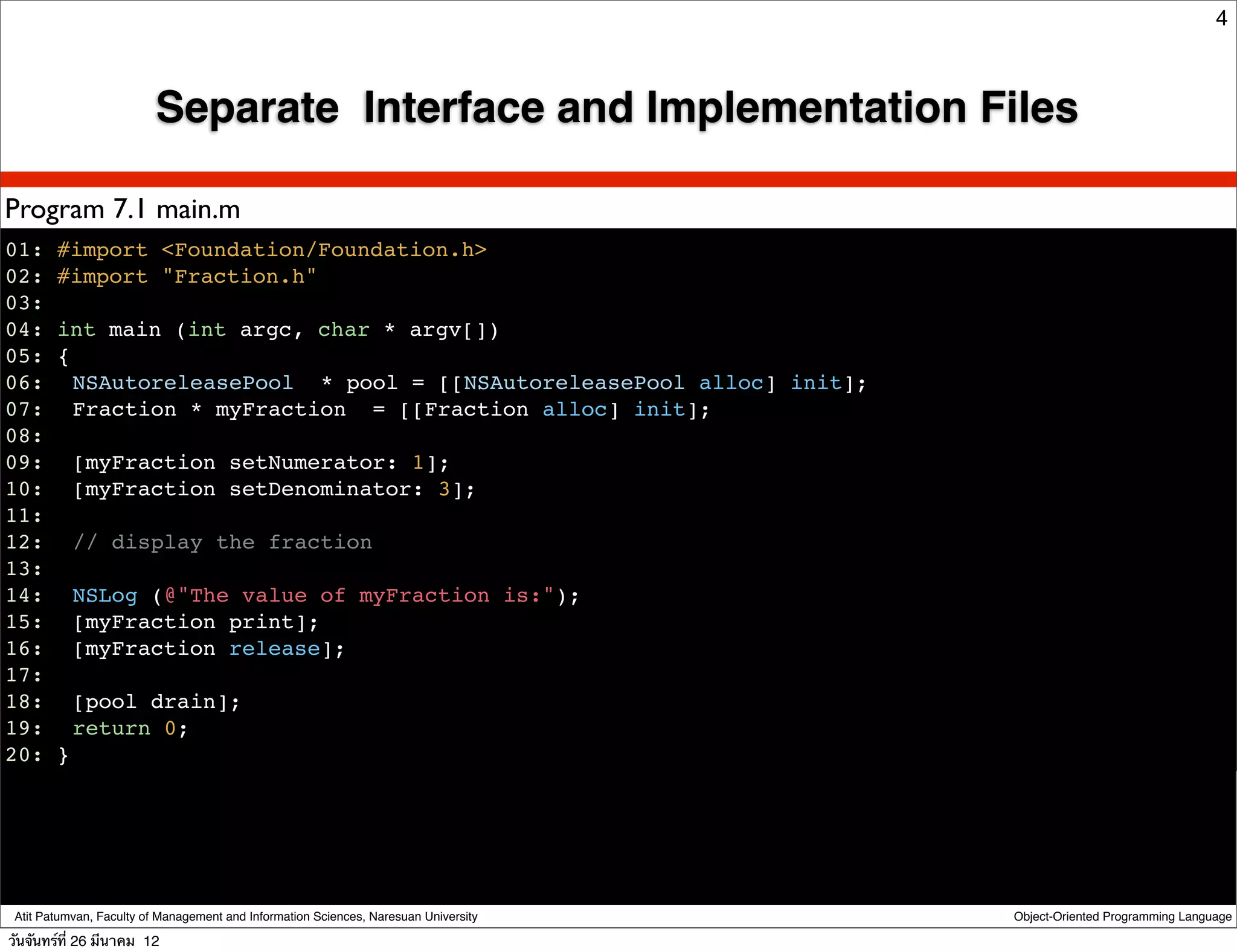This screenshot has width=1237, height=952.
Task: Click the 'release' keyword on line 16
Action: [x=274, y=649]
